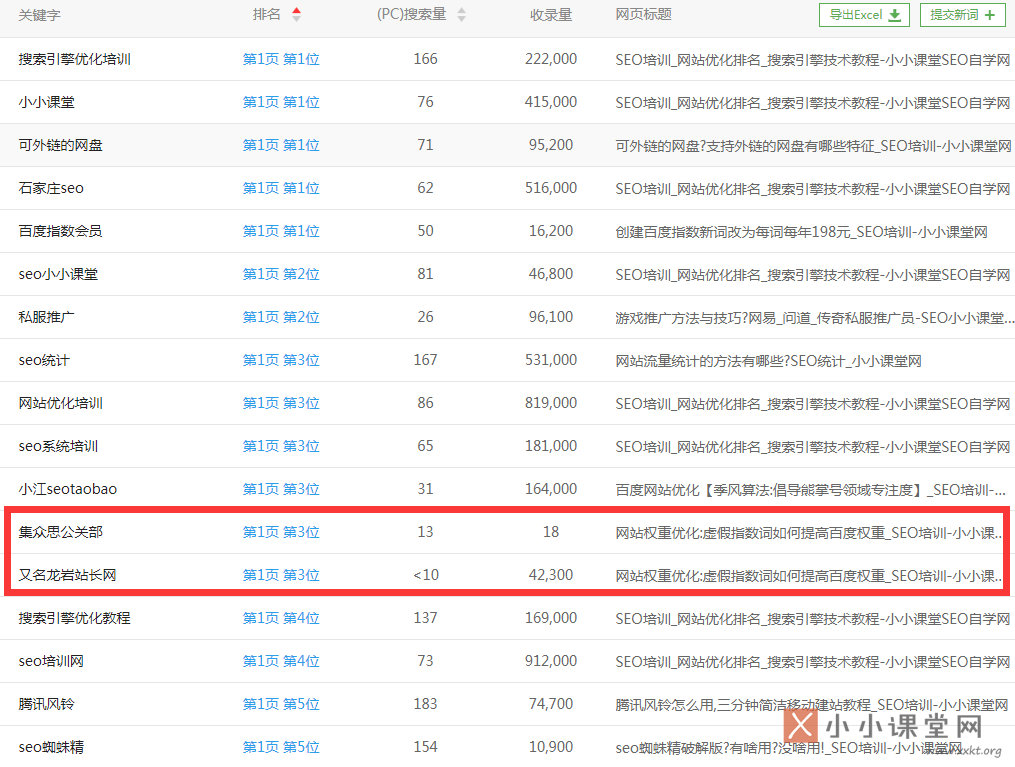Click search volume 183 for 腾讯风铃
Image resolution: width=1015 pixels, height=767 pixels.
tap(425, 704)
